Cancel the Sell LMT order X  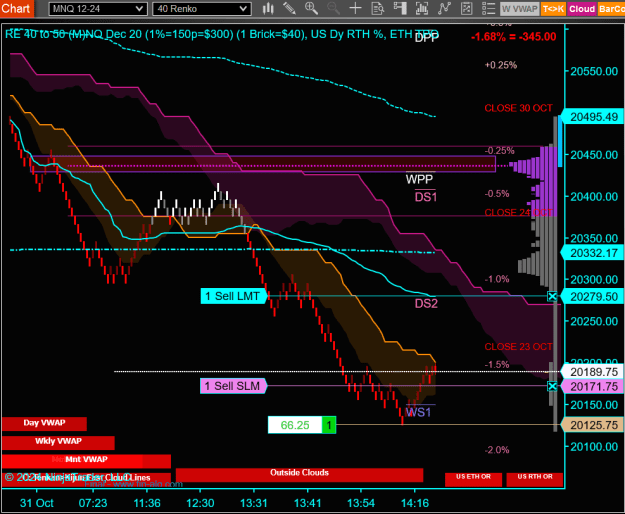pos(552,296)
